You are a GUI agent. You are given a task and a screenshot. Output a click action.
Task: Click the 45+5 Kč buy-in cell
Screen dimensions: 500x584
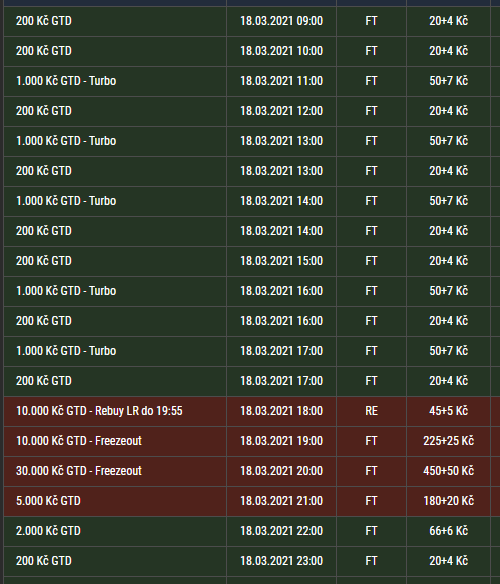448,411
